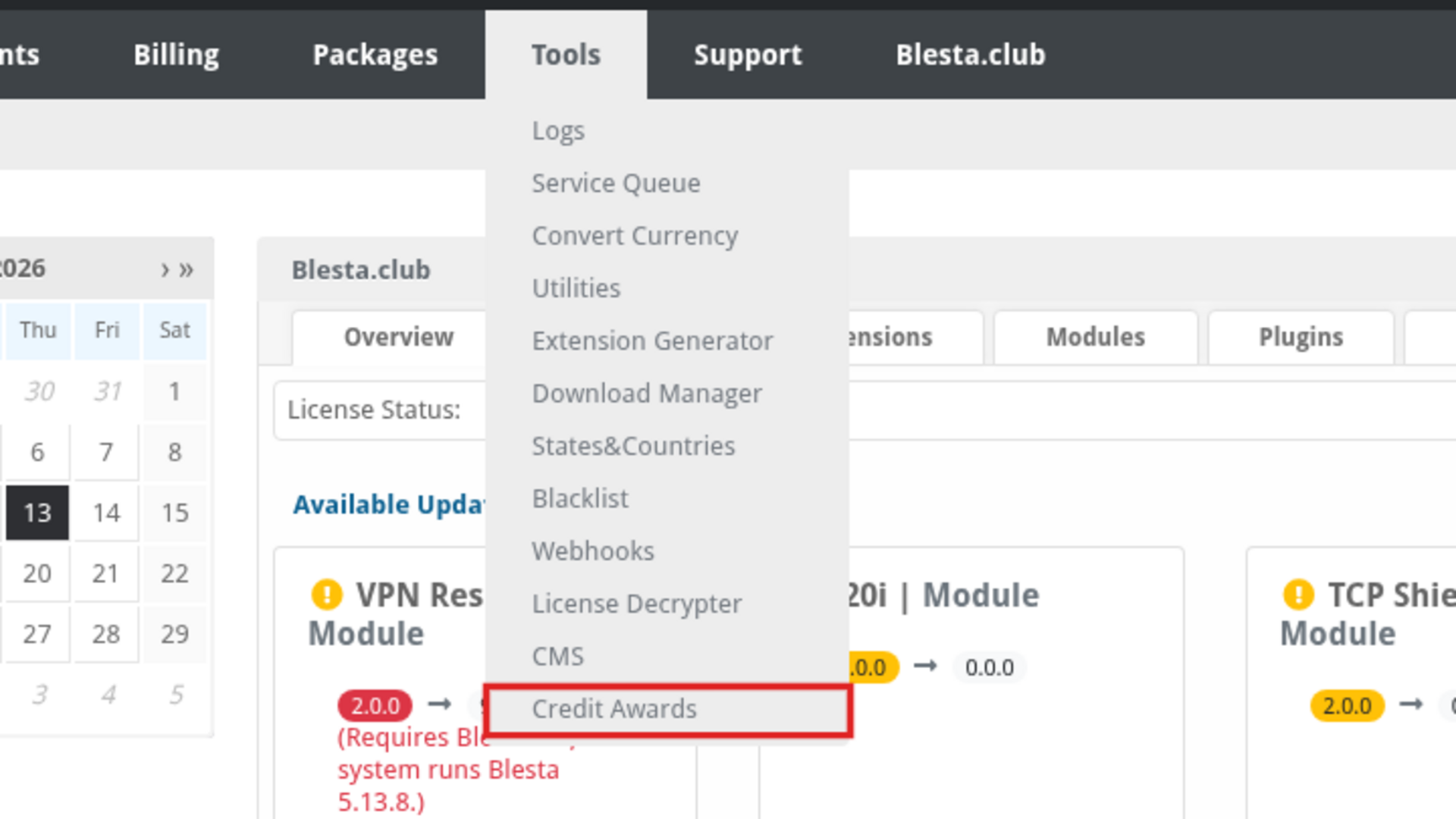This screenshot has width=1456, height=819.
Task: Open the Billing menu
Action: coord(176,55)
